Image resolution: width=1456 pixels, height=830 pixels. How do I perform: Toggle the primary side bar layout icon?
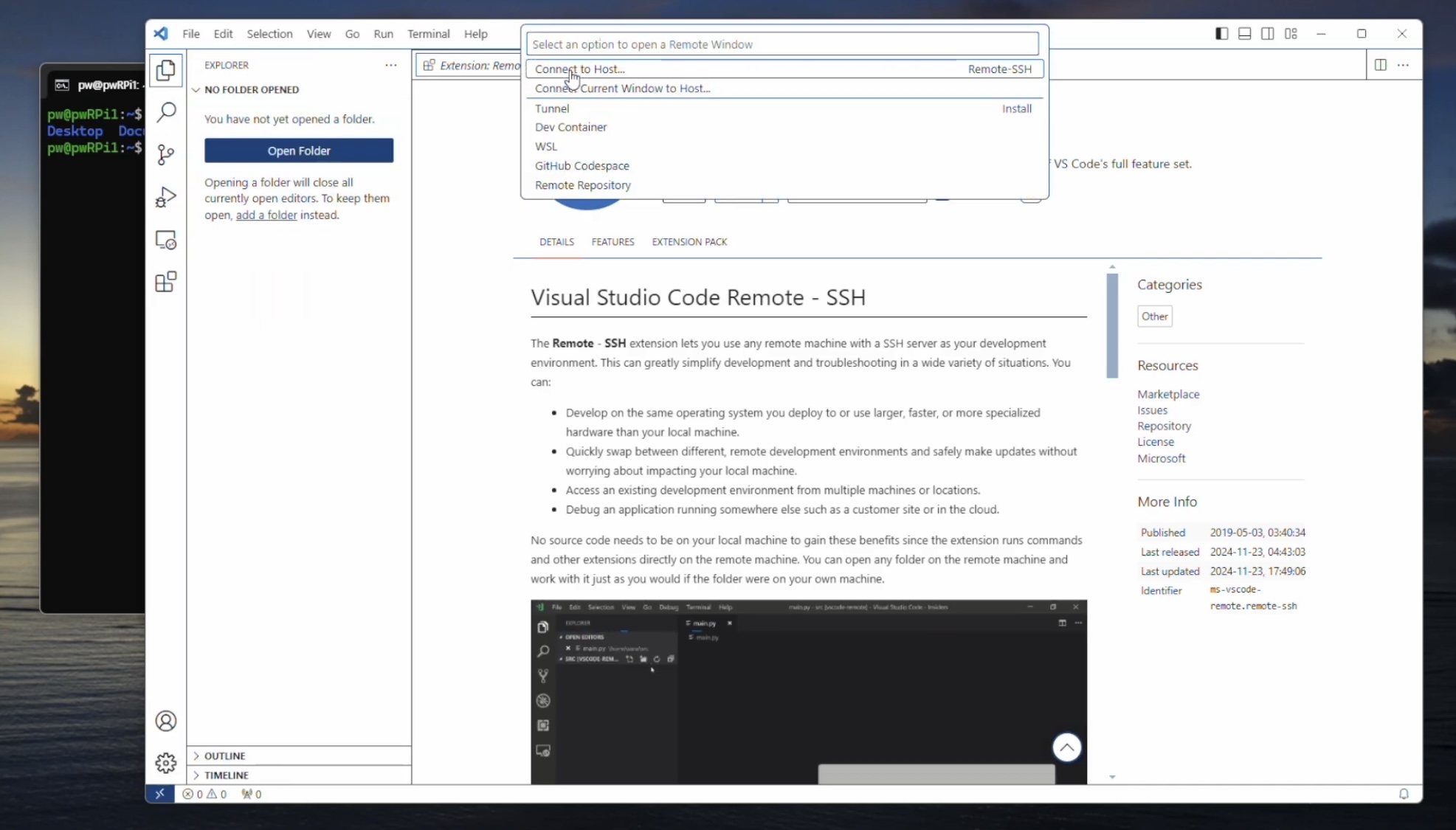(x=1221, y=33)
